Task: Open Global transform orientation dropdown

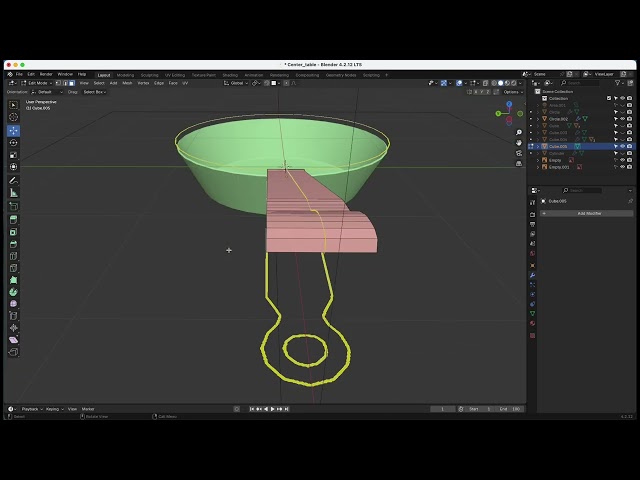Action: (236, 83)
